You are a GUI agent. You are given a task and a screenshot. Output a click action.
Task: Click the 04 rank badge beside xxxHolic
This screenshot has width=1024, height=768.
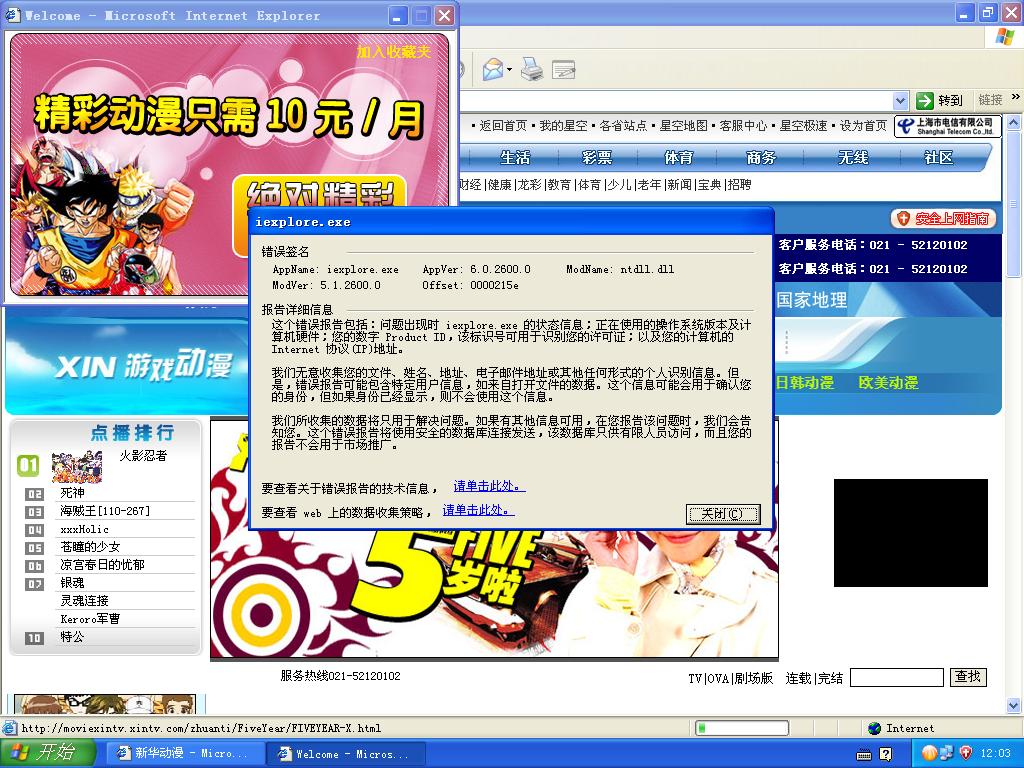pyautogui.click(x=34, y=530)
